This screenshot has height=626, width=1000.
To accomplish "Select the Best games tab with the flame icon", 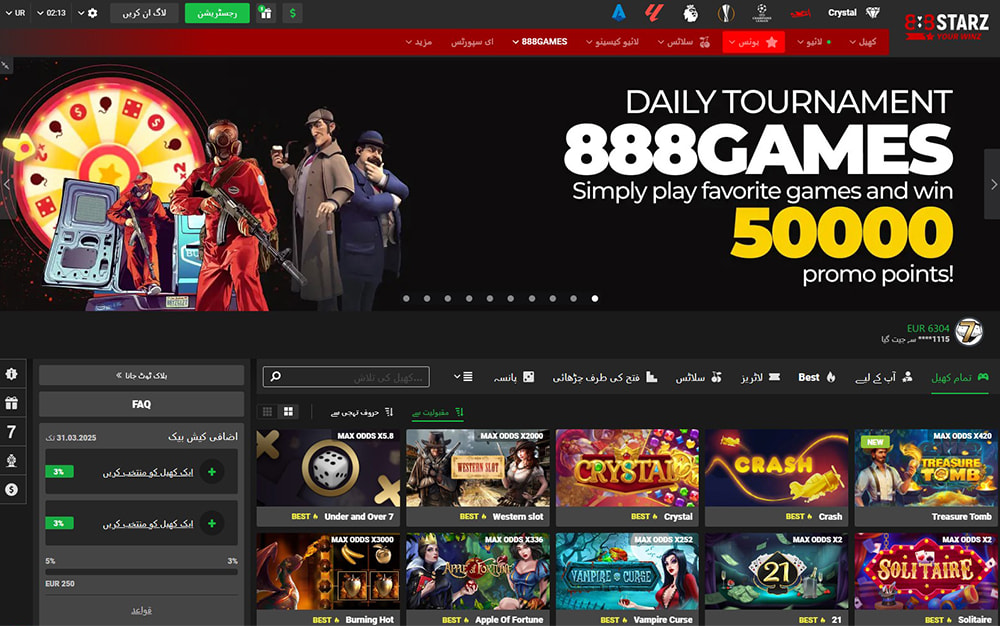I will (817, 377).
